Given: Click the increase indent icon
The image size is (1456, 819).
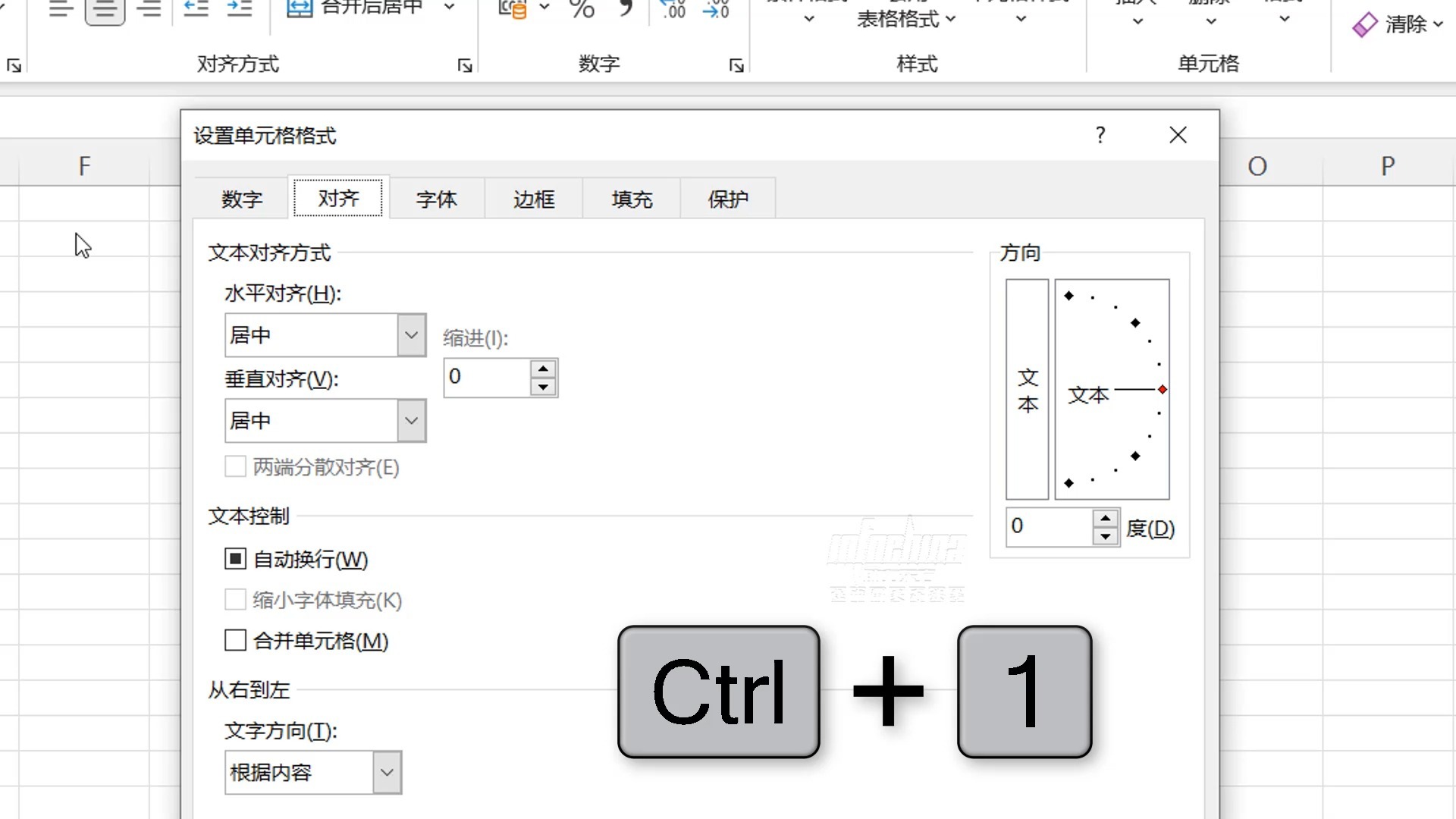Looking at the screenshot, I should coord(240,9).
